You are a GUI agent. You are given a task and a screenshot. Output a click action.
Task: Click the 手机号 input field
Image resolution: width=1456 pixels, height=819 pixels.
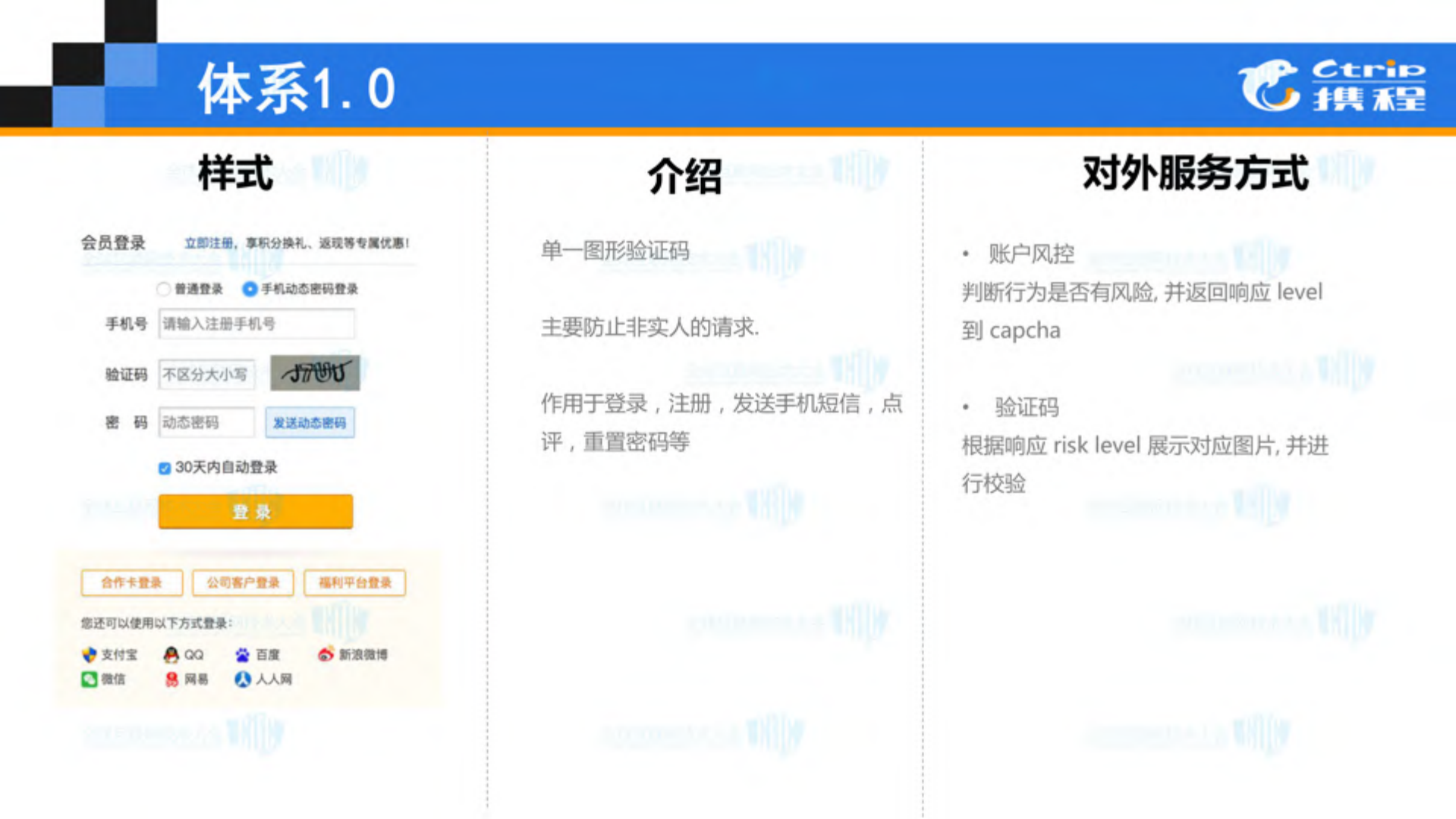click(256, 324)
